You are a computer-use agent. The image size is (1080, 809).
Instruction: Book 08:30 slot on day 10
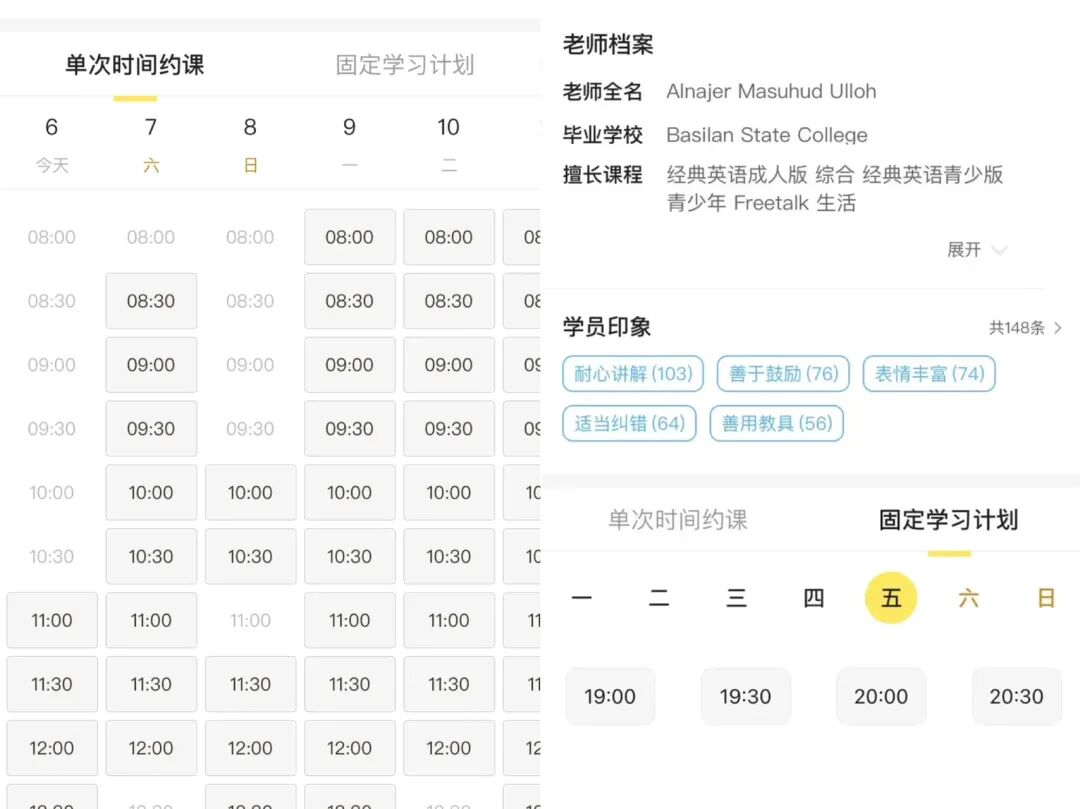point(448,301)
